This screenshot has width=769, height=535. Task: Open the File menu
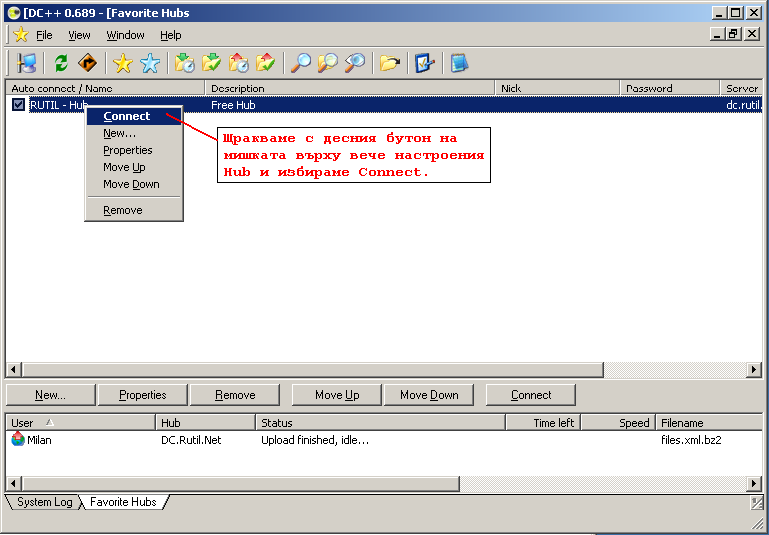(x=44, y=35)
